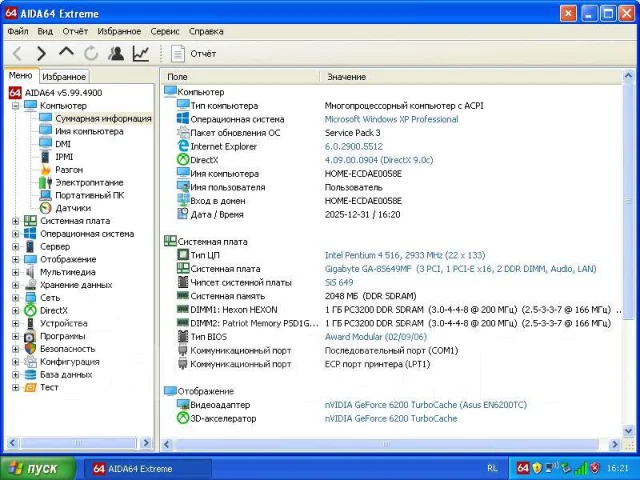640x480 pixels.
Task: Select the DIMM1: Hexon HEXON row
Action: [394, 310]
